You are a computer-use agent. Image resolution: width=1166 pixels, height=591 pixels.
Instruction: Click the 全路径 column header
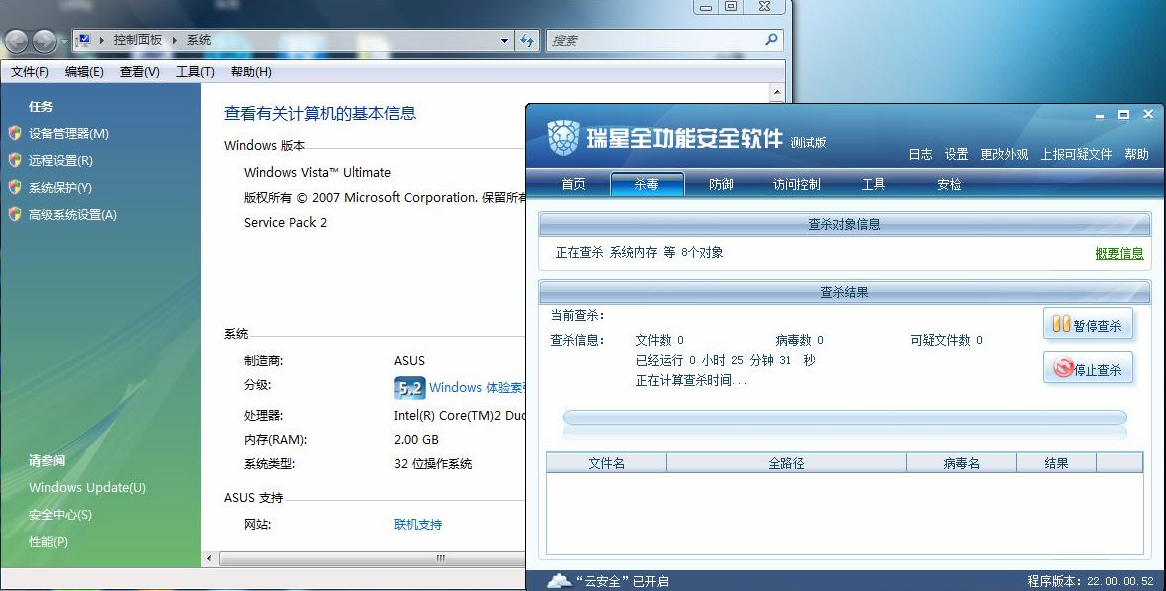786,462
